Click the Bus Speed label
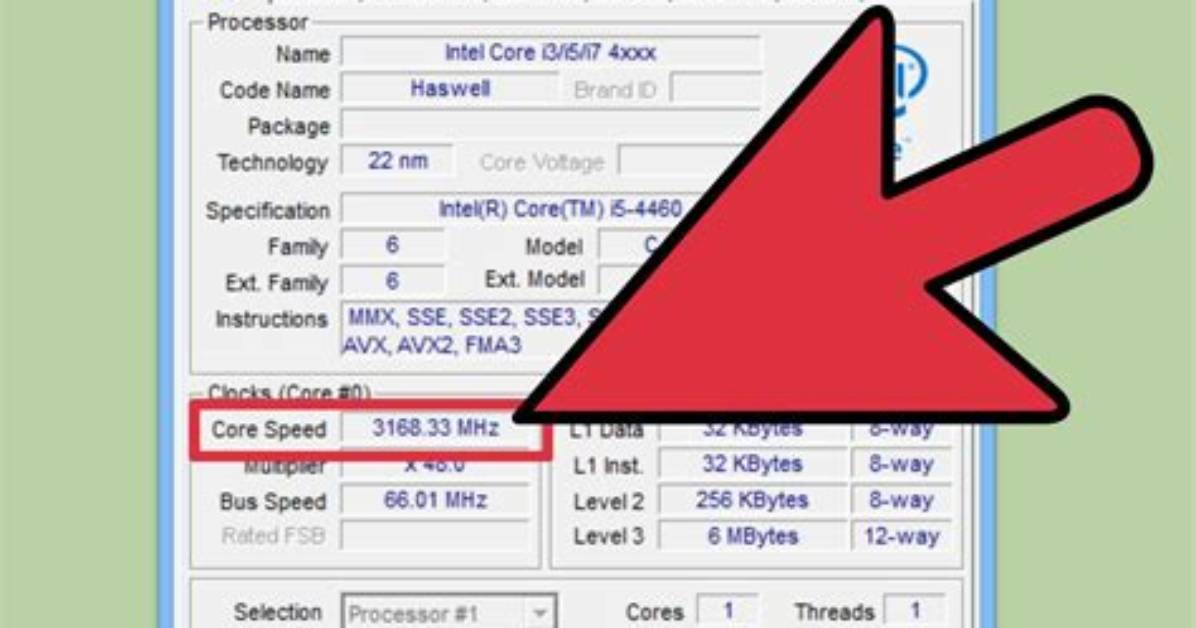 273,502
